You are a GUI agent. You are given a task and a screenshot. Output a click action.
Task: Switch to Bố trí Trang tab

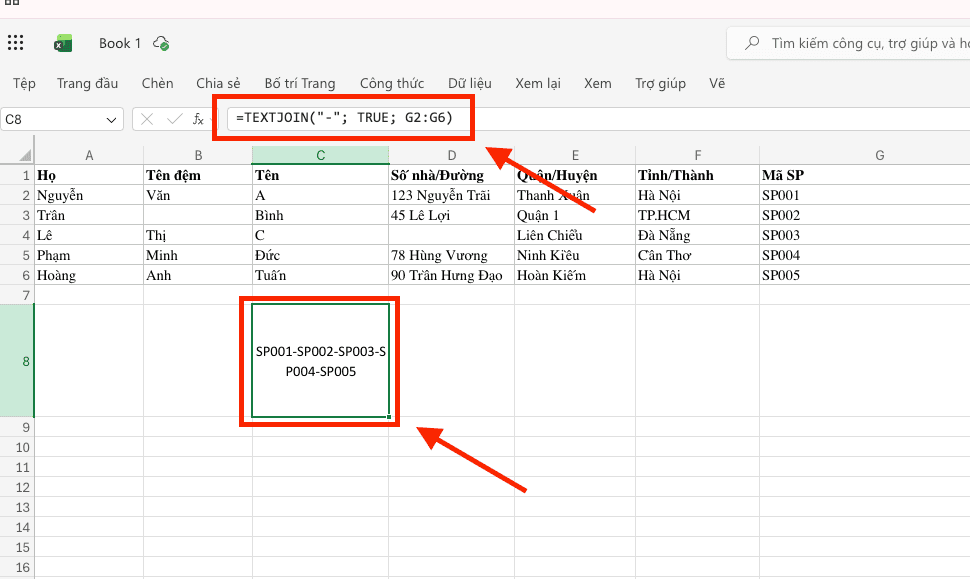point(299,83)
